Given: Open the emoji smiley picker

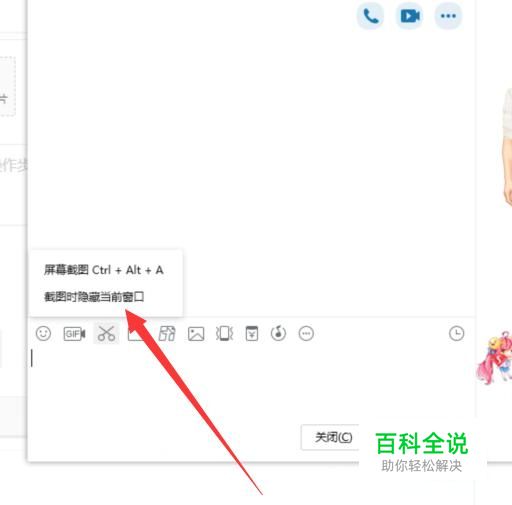Looking at the screenshot, I should click(43, 333).
